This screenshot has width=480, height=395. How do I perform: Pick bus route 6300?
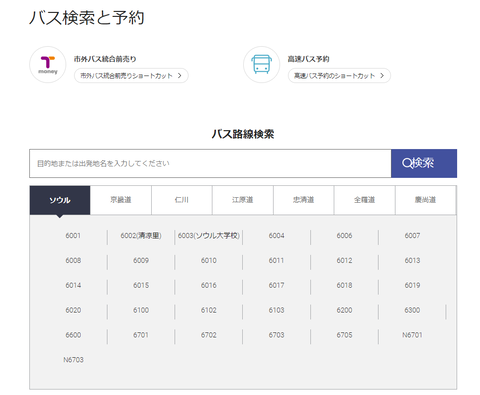(x=412, y=310)
